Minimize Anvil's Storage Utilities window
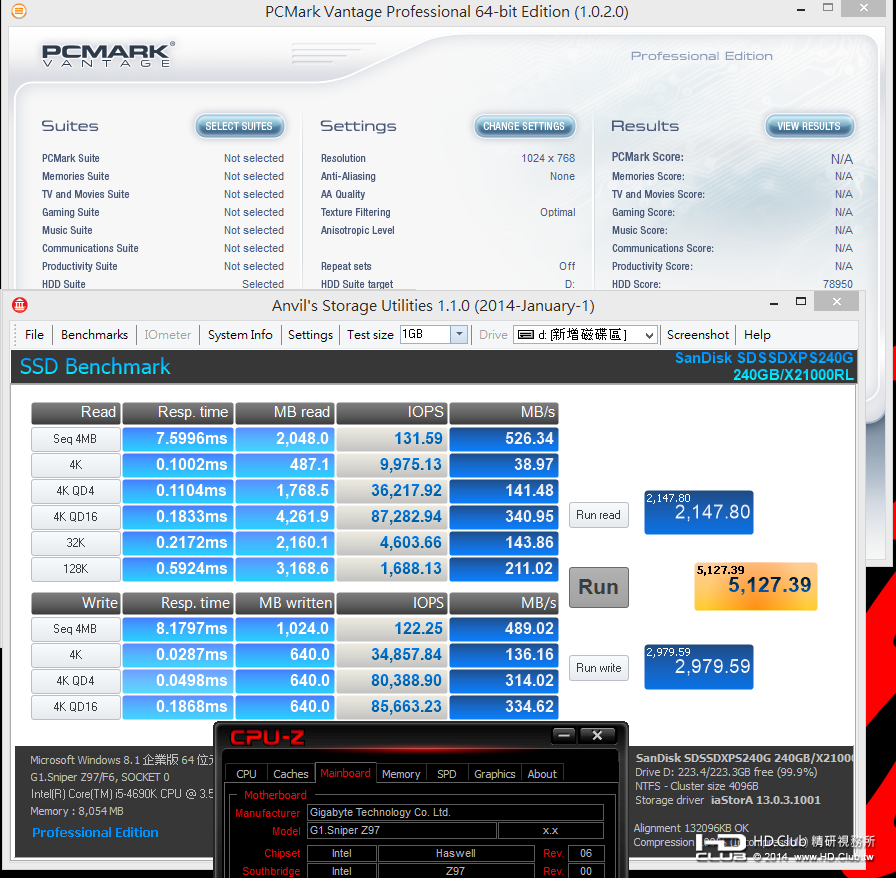The image size is (896, 878). point(774,303)
